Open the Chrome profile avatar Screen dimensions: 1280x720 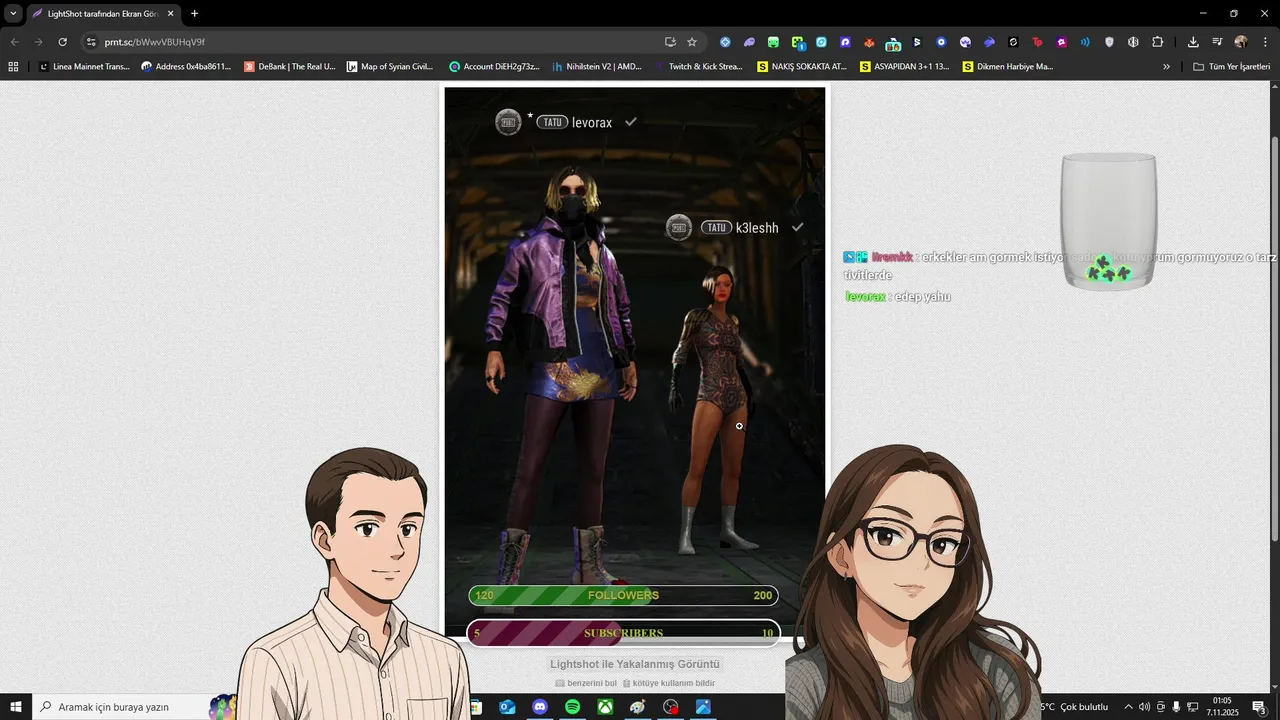(x=1241, y=42)
